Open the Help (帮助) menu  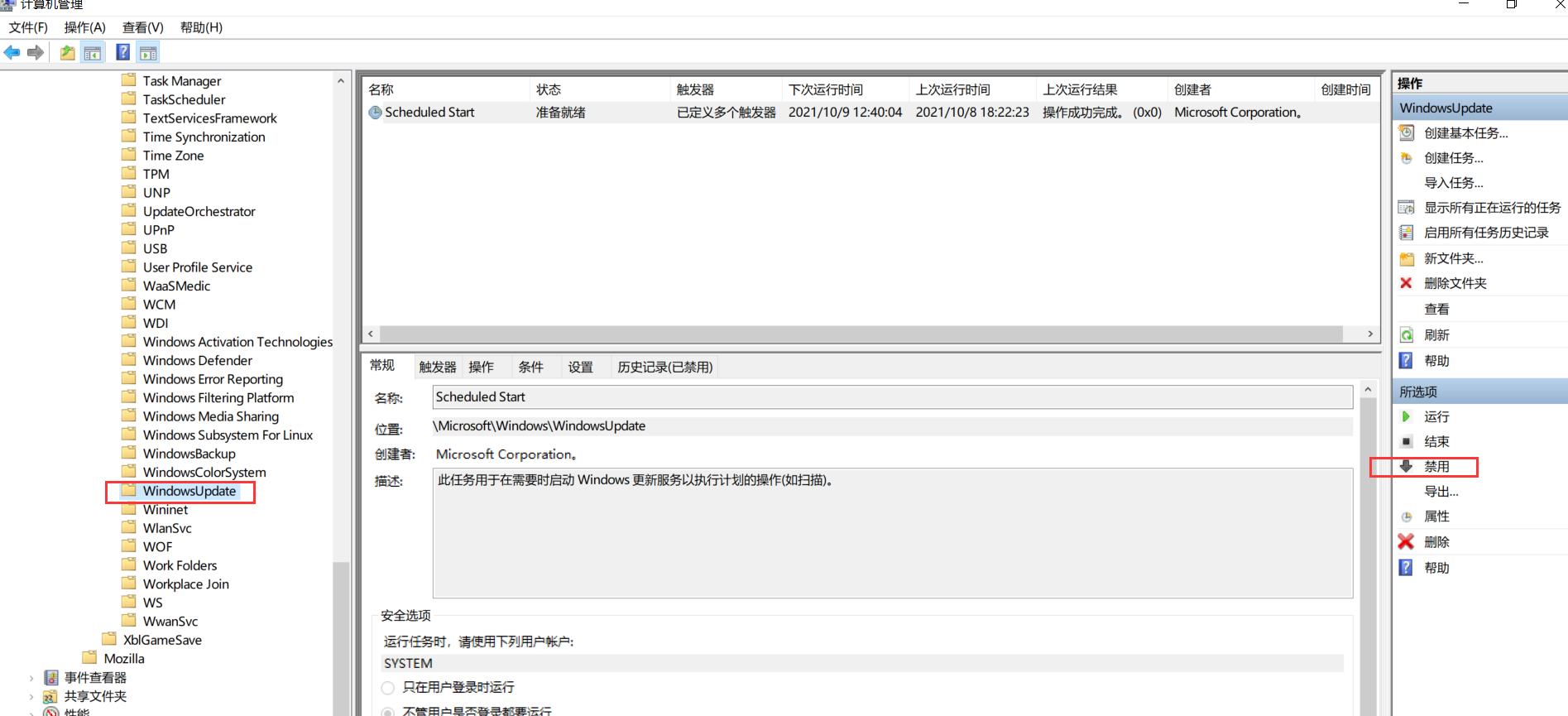pos(201,27)
